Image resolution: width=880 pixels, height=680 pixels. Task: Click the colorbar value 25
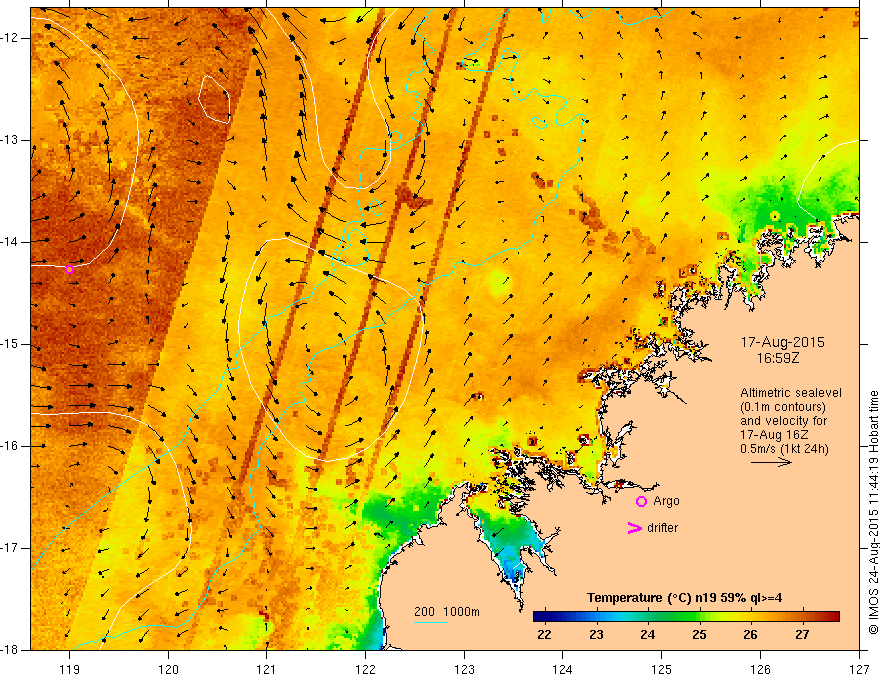pyautogui.click(x=699, y=635)
